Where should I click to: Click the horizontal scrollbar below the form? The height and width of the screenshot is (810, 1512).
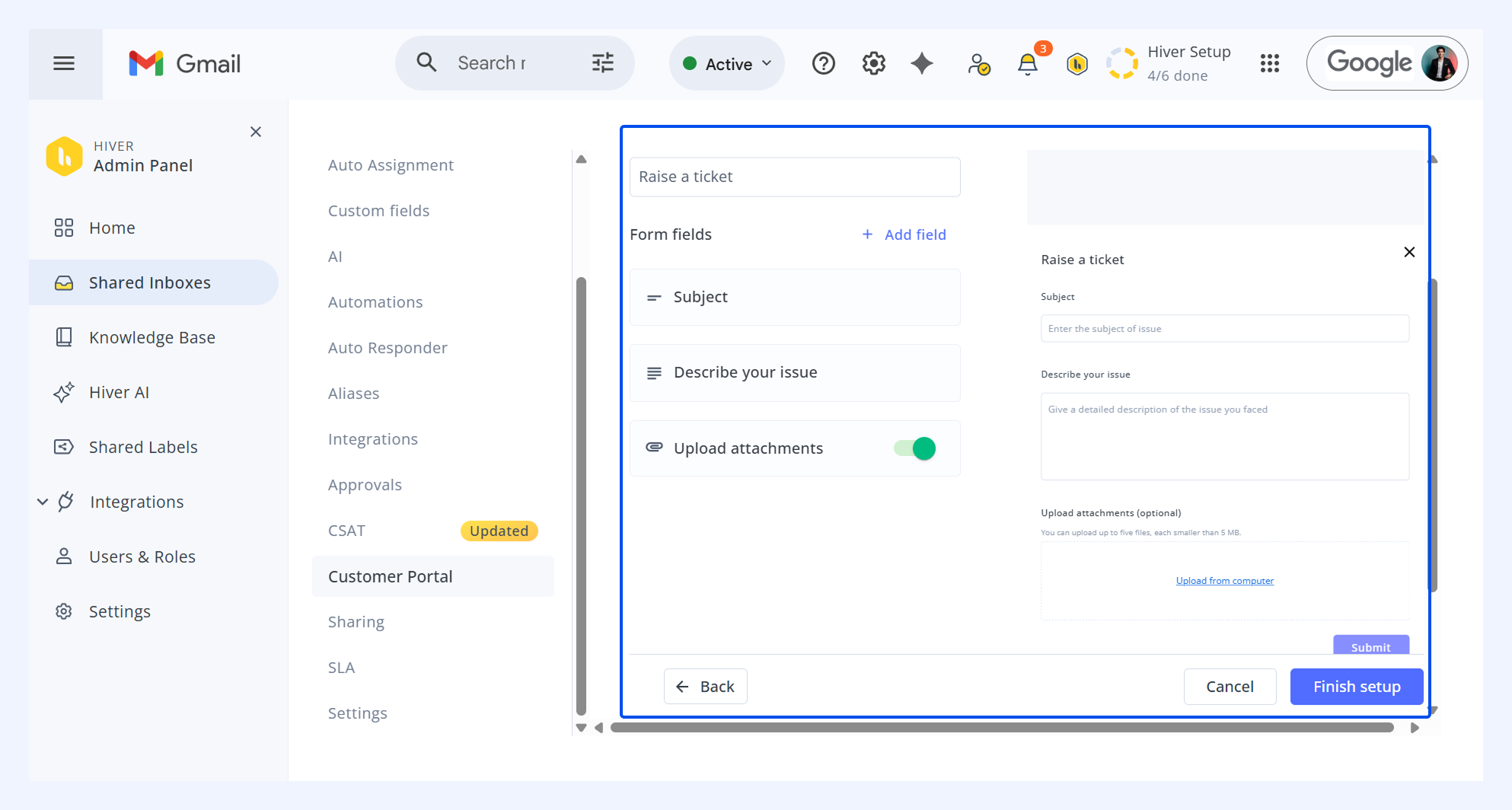(x=1002, y=728)
